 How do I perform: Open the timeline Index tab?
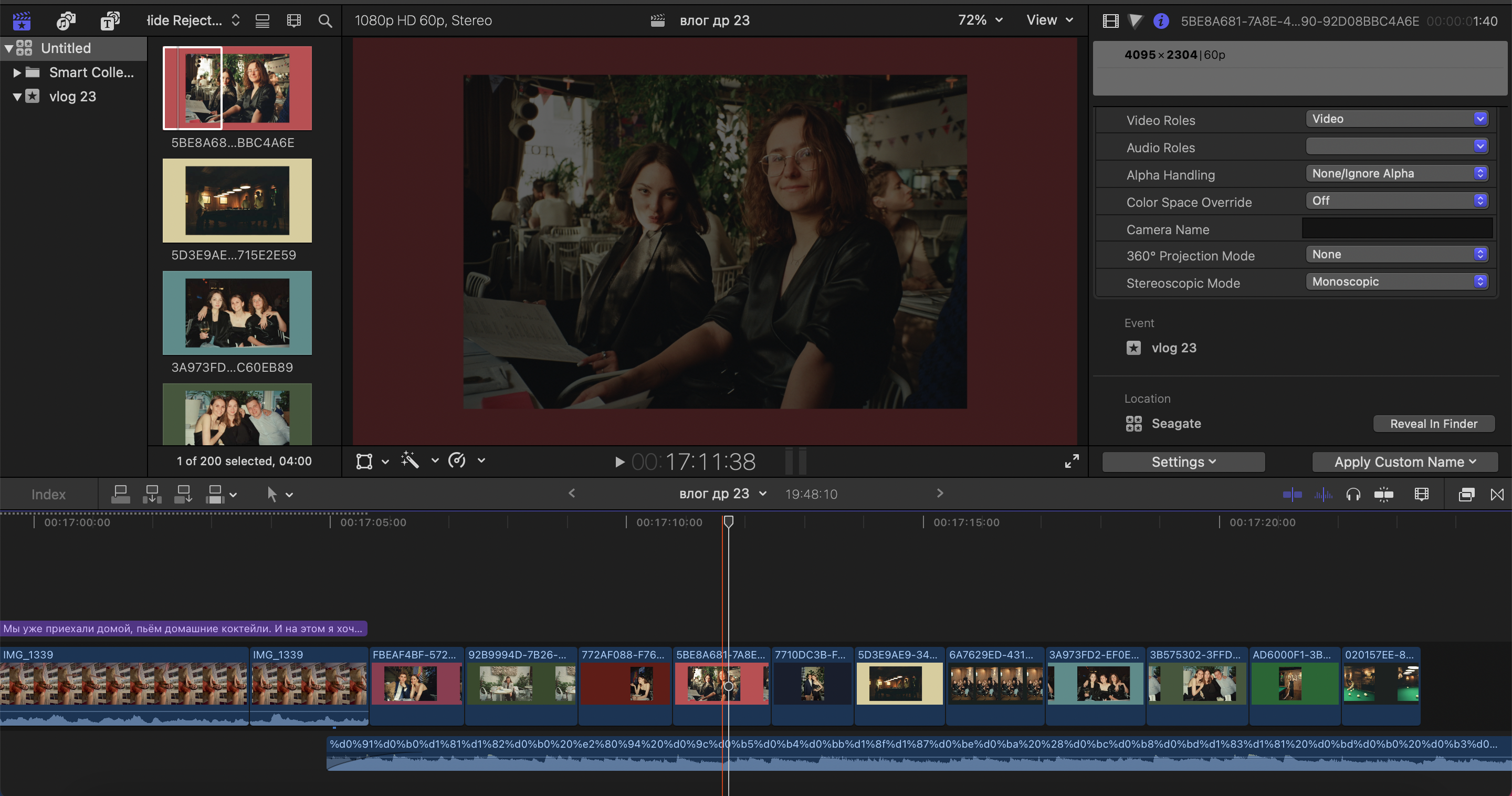pos(48,495)
